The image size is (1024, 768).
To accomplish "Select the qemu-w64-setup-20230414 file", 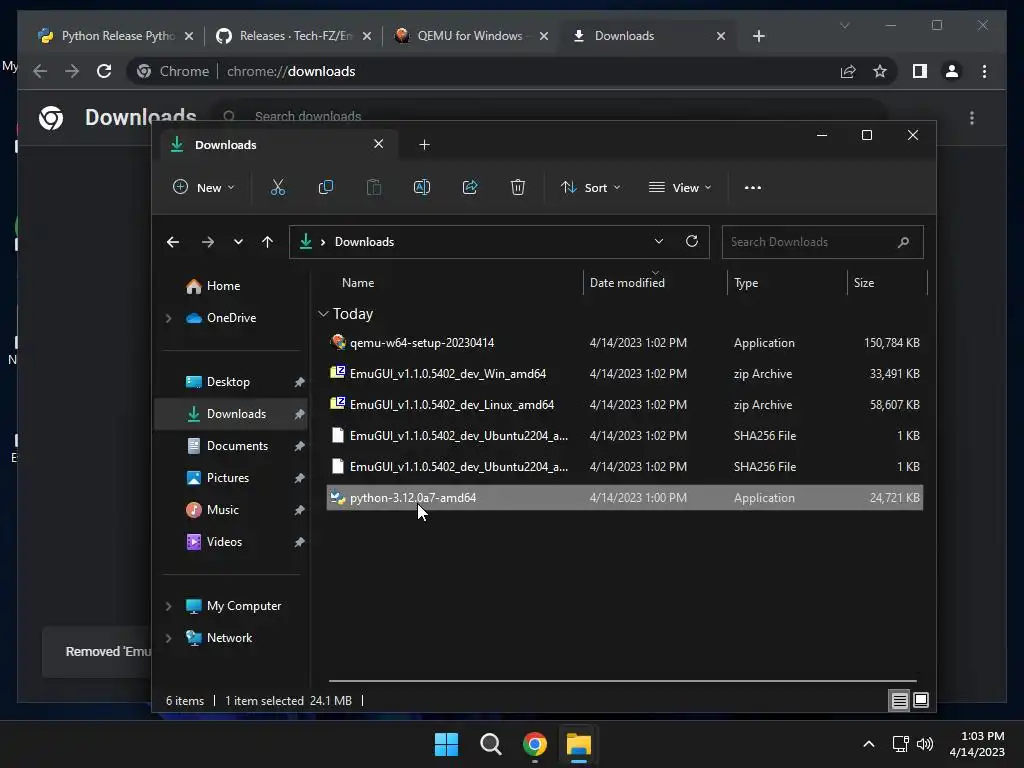I will 624,343.
